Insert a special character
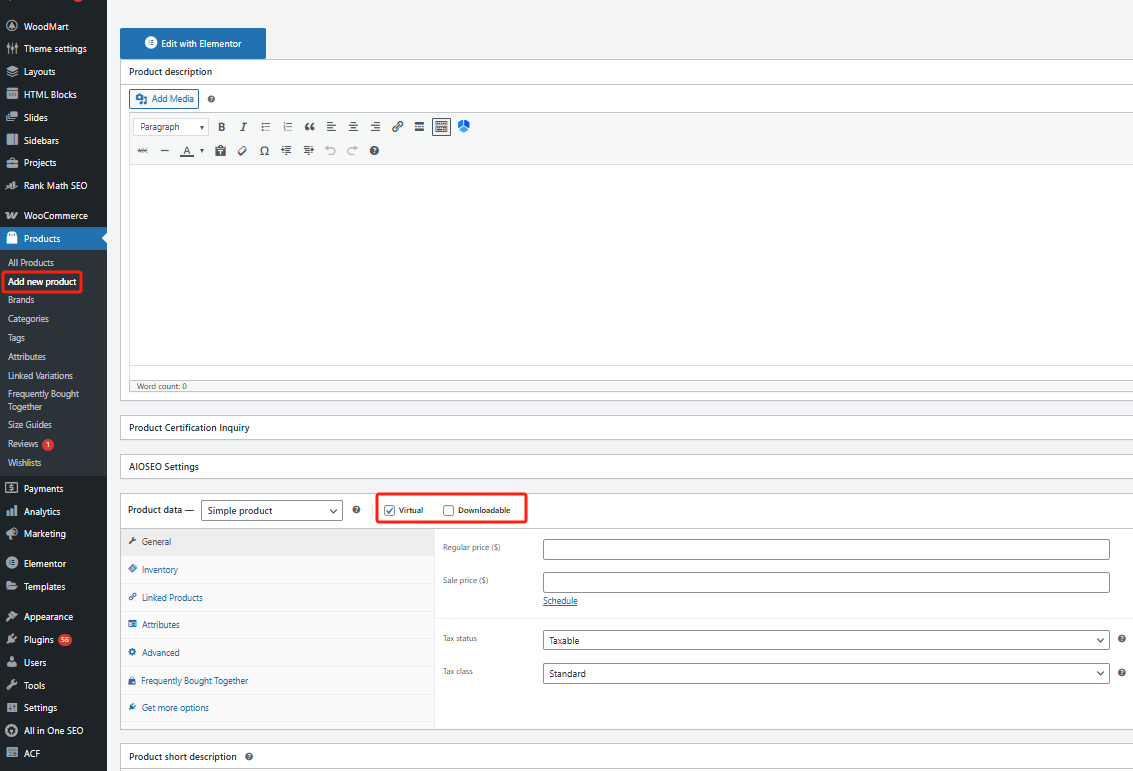 tap(264, 150)
